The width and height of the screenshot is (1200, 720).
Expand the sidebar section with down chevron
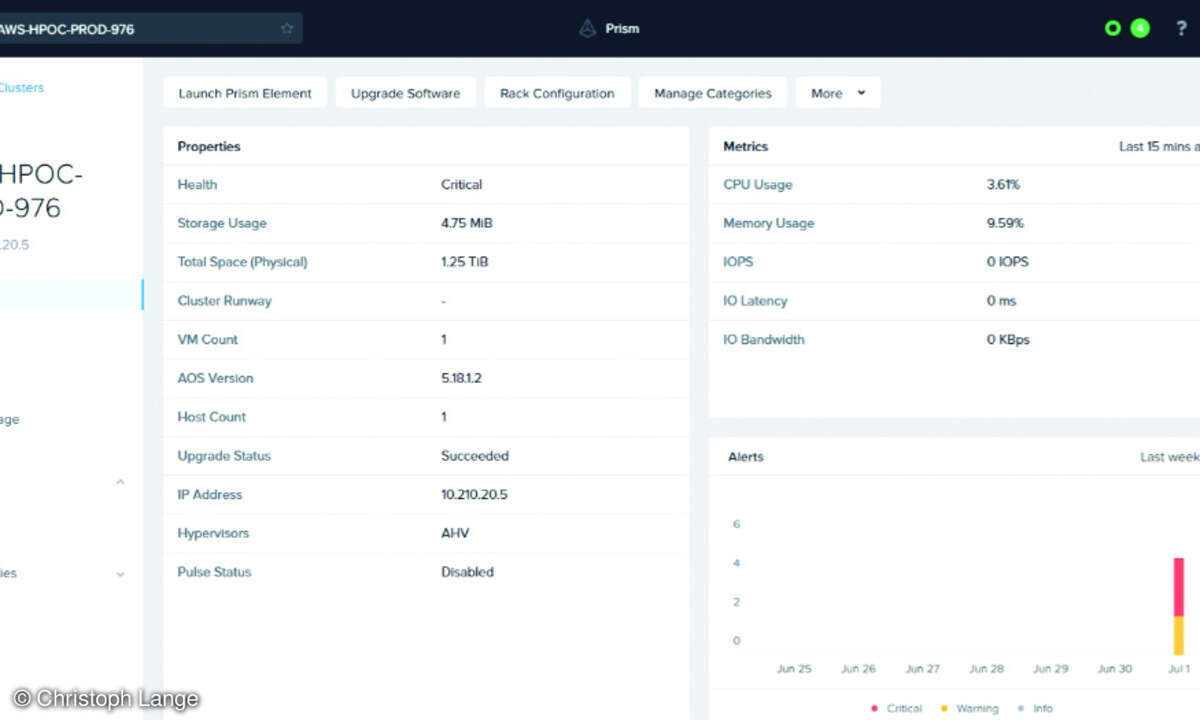coord(120,574)
